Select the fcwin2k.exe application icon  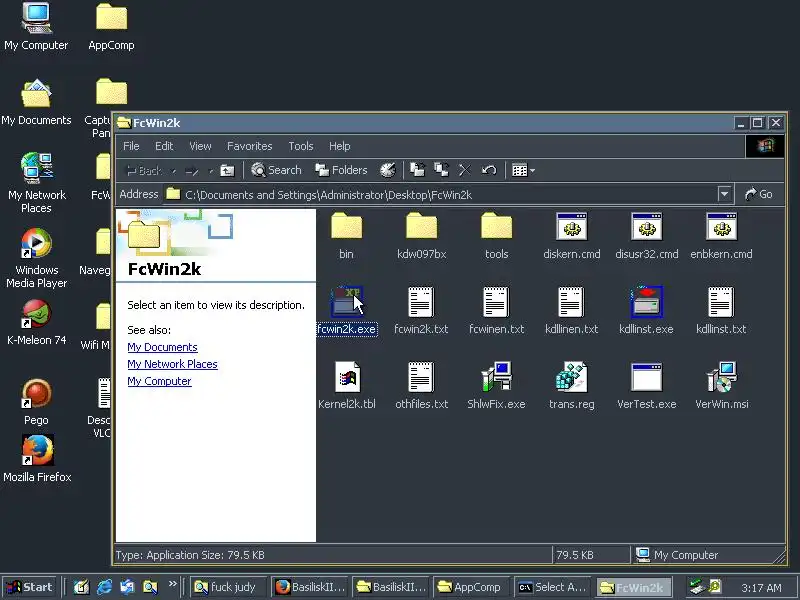[346, 302]
